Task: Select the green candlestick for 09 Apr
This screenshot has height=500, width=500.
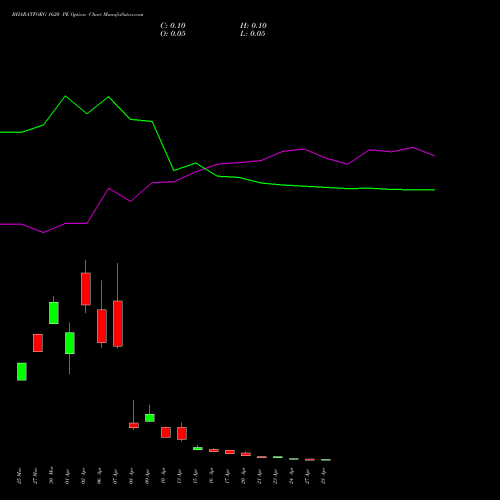Action: coord(150,418)
